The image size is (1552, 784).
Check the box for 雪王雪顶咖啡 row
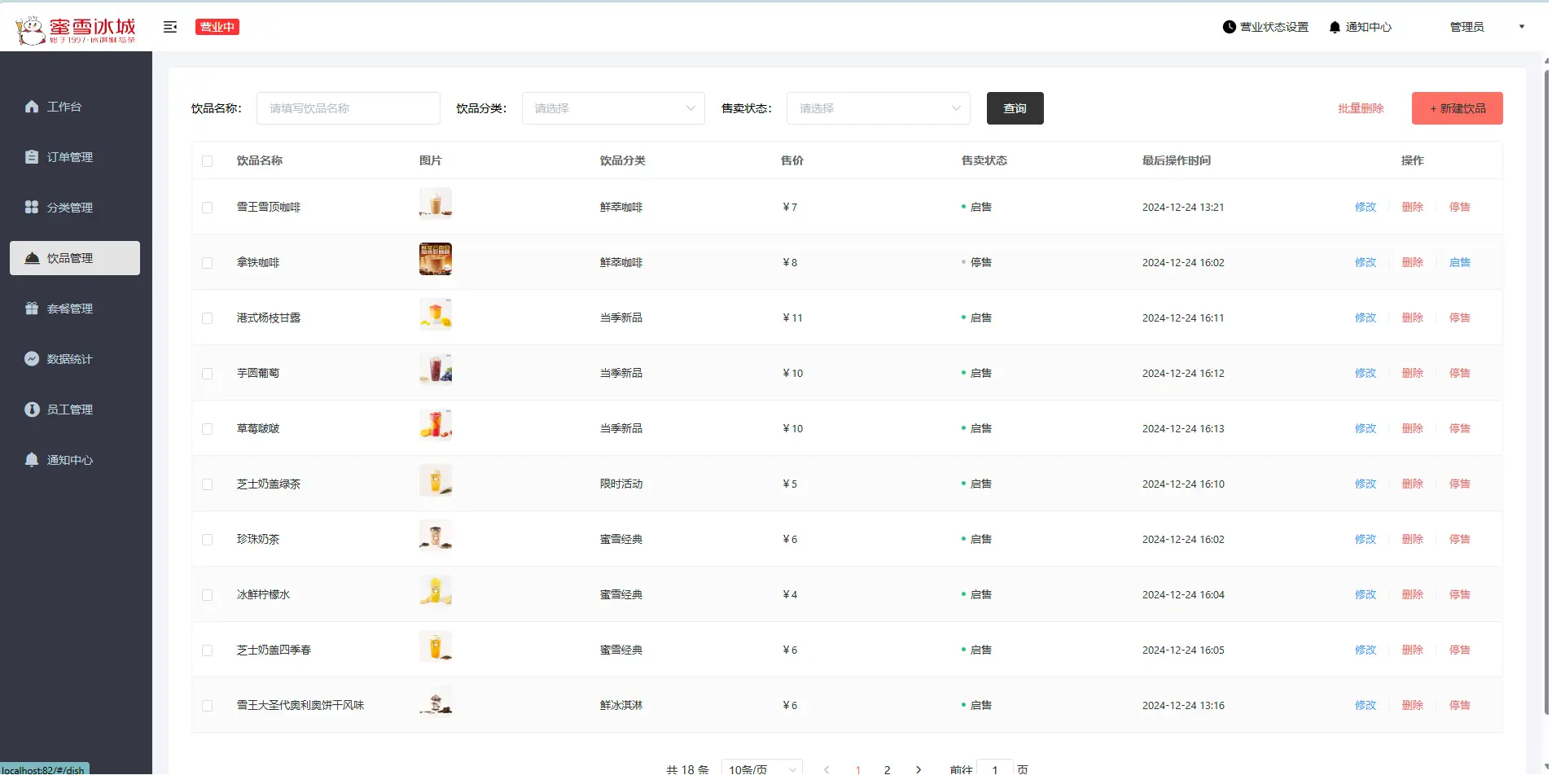(x=208, y=208)
